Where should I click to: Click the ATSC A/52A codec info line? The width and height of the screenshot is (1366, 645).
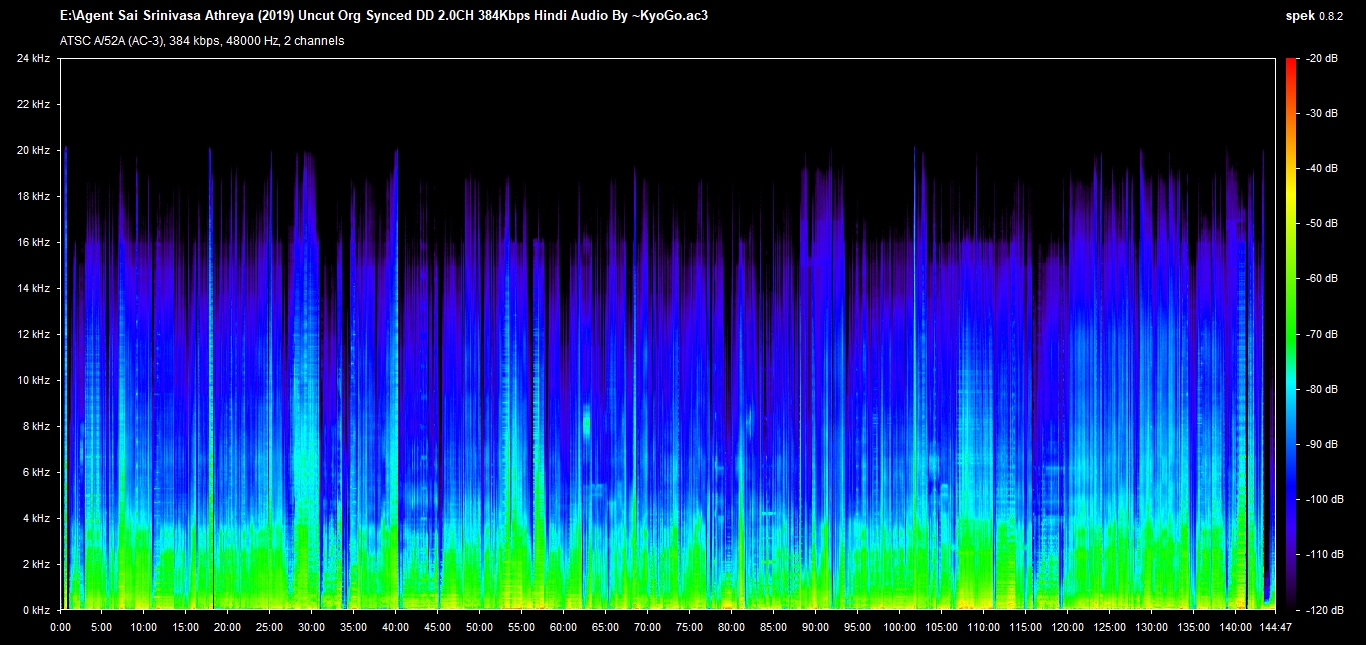(202, 41)
